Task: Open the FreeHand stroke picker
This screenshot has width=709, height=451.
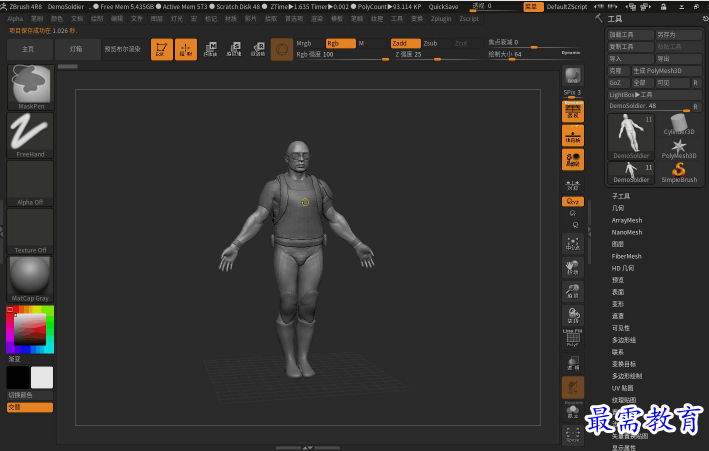Action: [30, 135]
